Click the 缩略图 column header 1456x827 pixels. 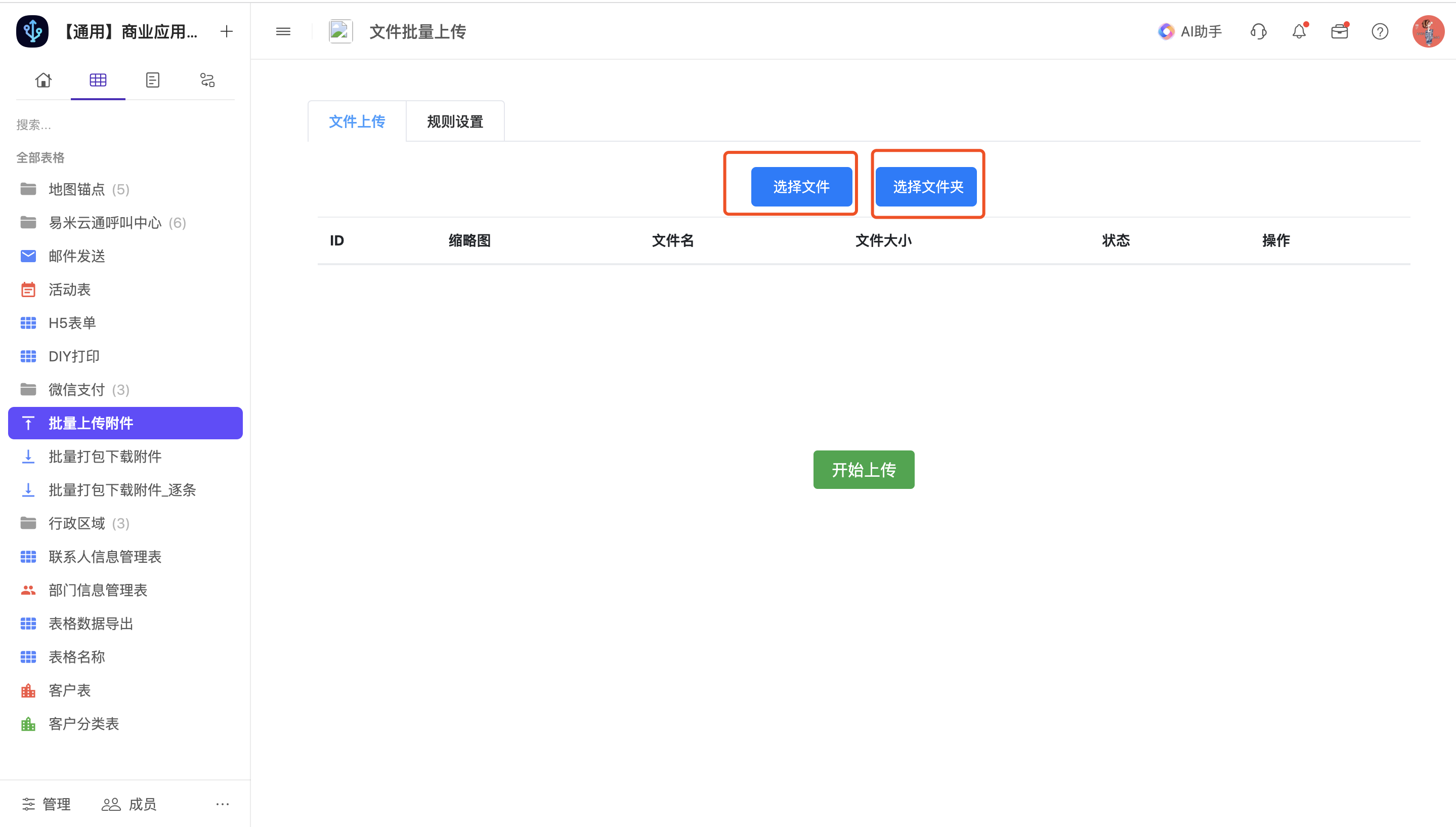[469, 241]
